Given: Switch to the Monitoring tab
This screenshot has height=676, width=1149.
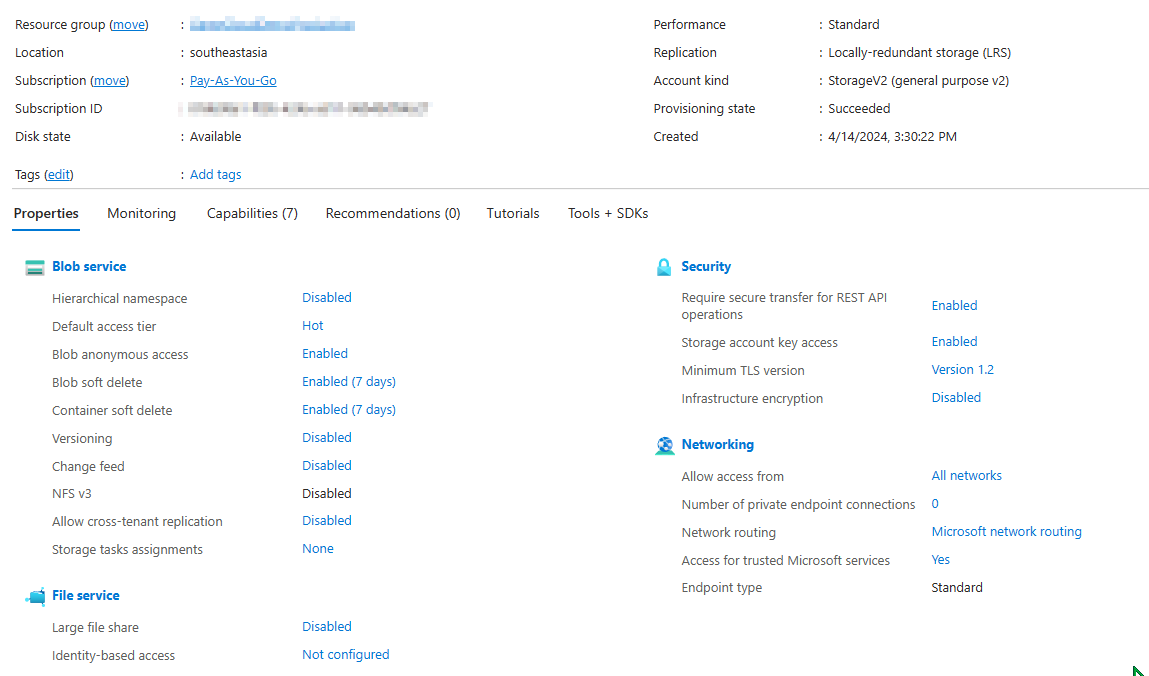Looking at the screenshot, I should pos(141,213).
